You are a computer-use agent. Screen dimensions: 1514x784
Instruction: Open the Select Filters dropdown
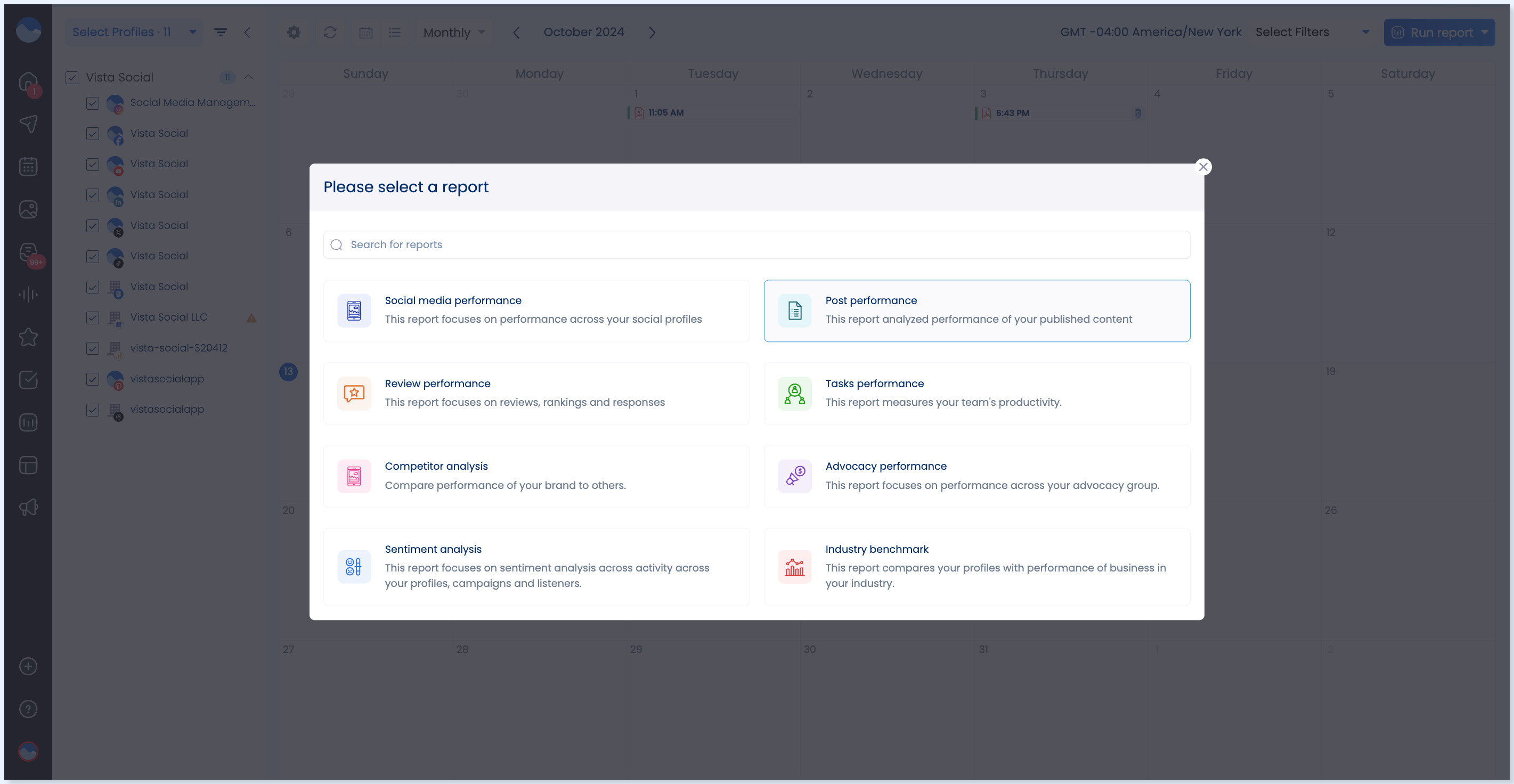(x=1313, y=32)
